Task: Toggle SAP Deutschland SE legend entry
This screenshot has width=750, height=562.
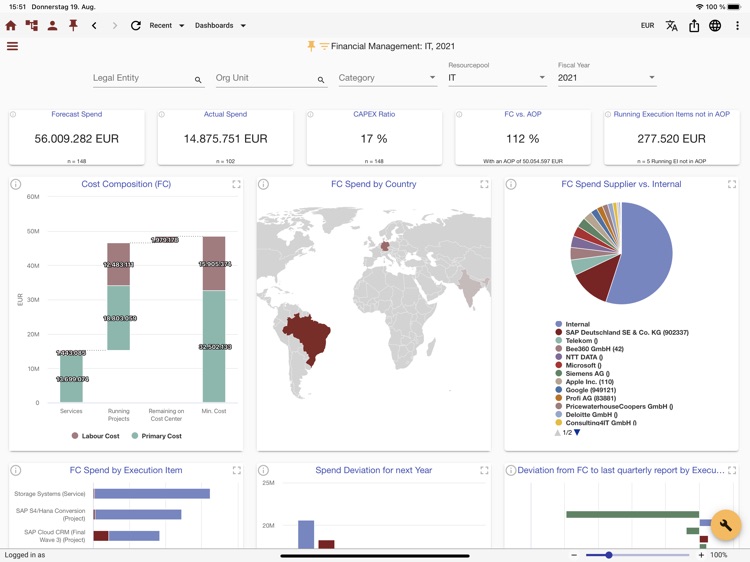Action: 622,332
